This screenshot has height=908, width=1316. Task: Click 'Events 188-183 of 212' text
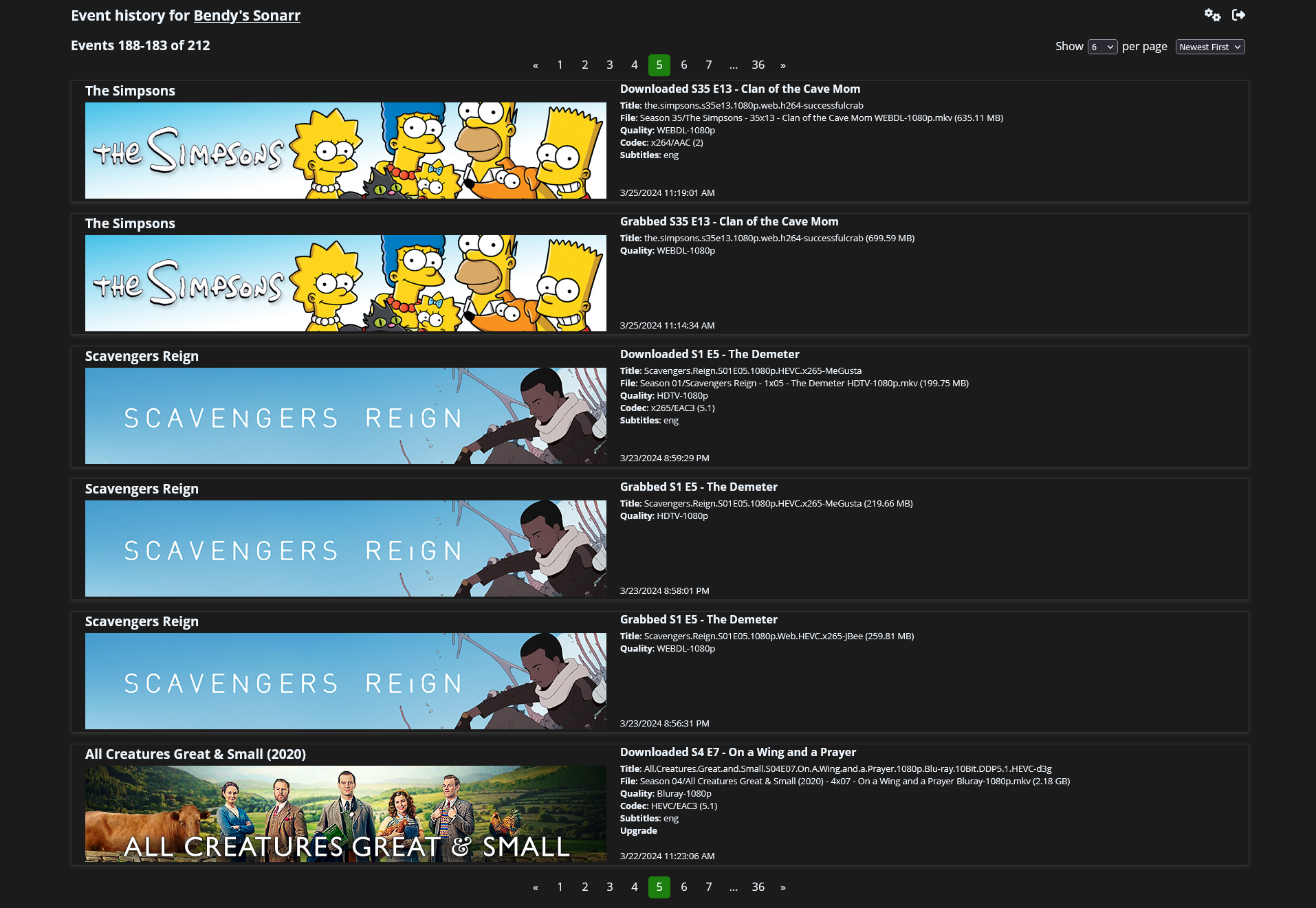pyautogui.click(x=140, y=45)
